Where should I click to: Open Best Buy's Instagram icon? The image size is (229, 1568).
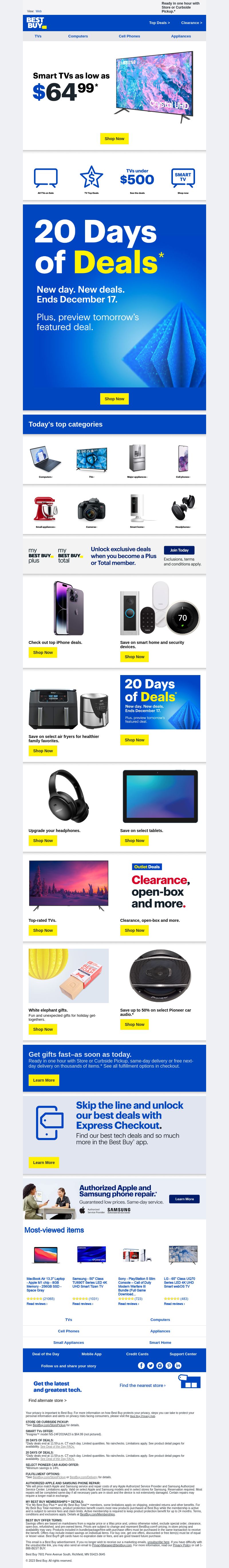pyautogui.click(x=159, y=1365)
